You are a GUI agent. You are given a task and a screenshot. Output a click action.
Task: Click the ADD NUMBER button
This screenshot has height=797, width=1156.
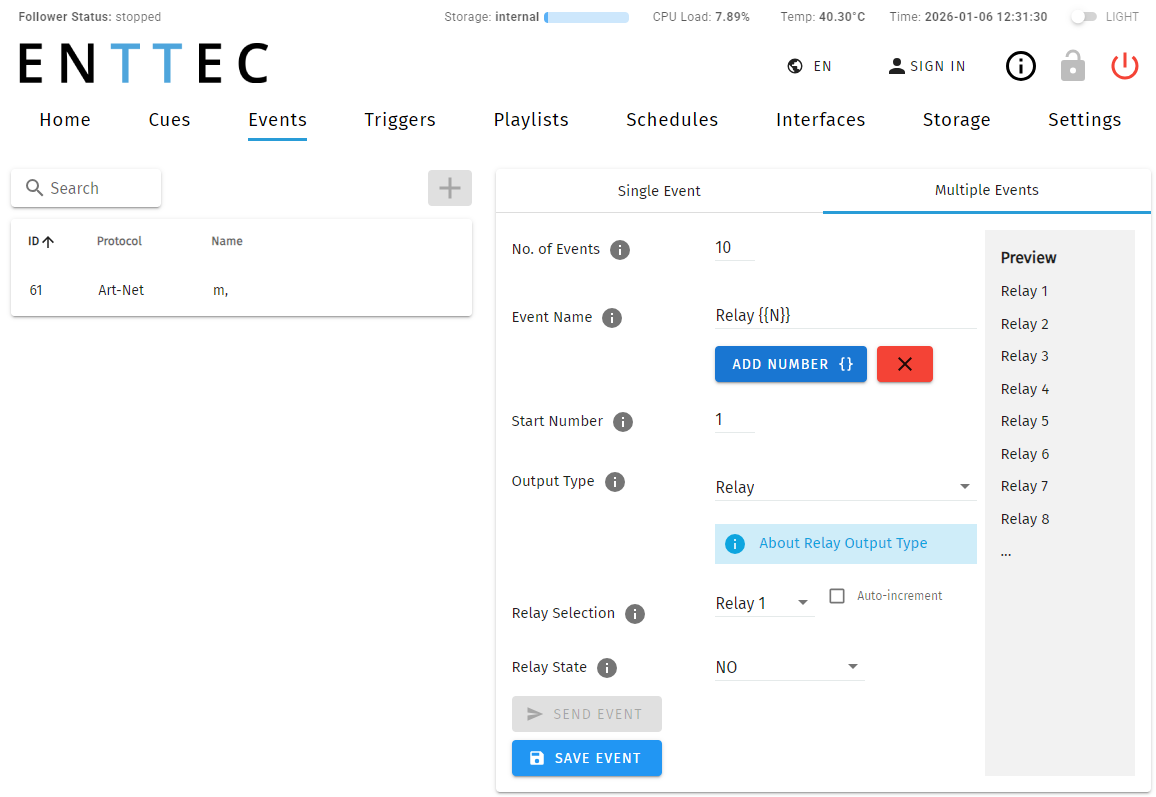point(790,364)
